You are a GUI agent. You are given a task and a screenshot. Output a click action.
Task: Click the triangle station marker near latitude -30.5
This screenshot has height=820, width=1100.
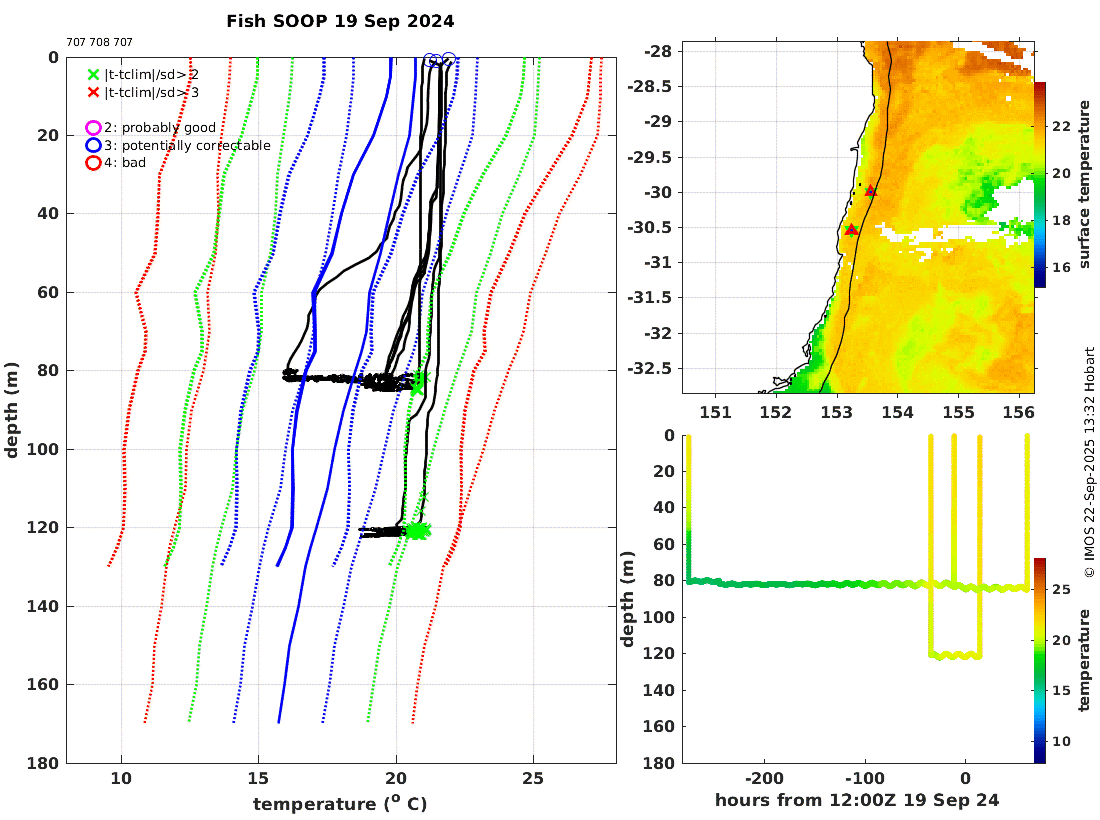pyautogui.click(x=851, y=229)
